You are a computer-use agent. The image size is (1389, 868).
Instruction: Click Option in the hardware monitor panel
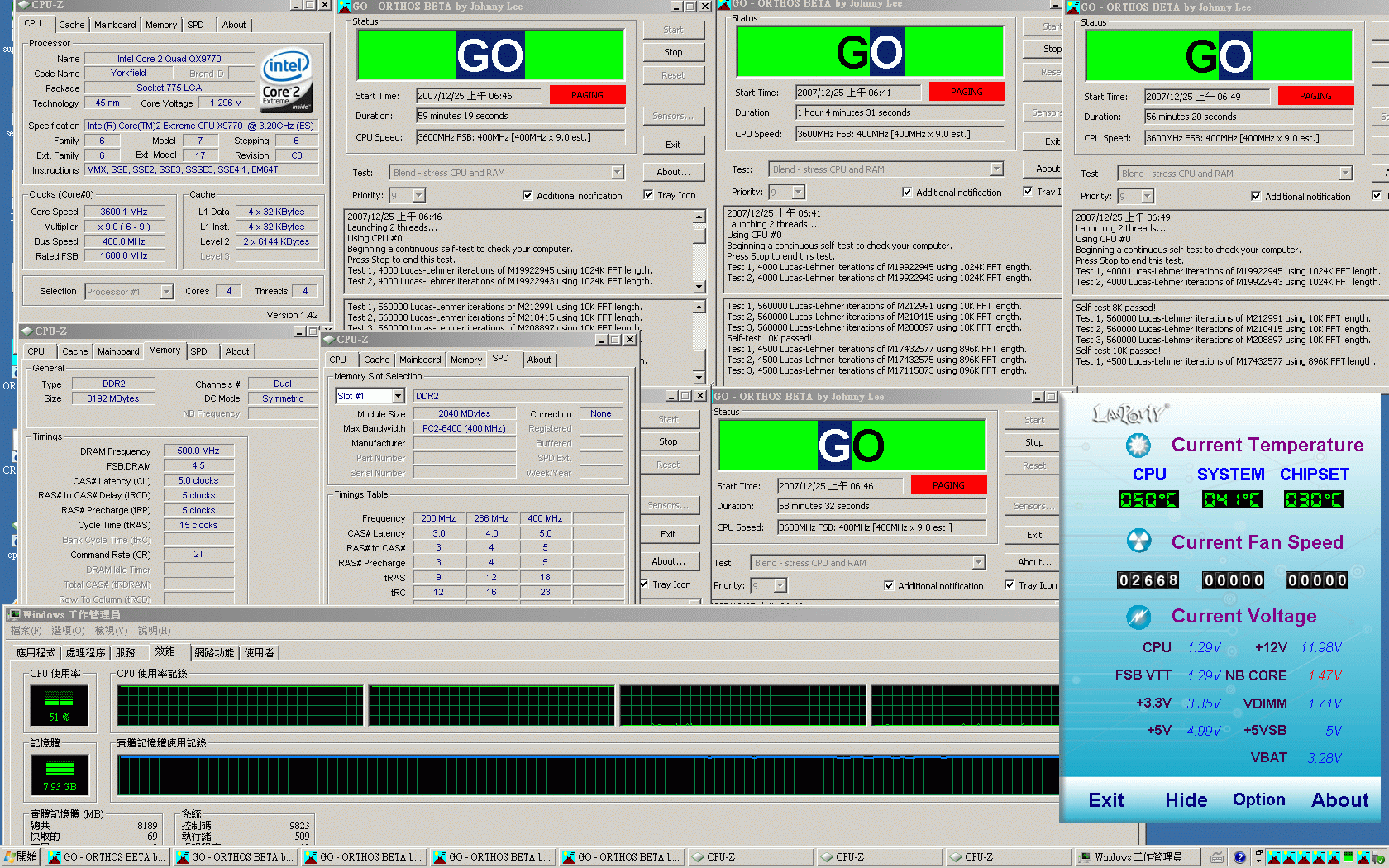coord(1258,799)
